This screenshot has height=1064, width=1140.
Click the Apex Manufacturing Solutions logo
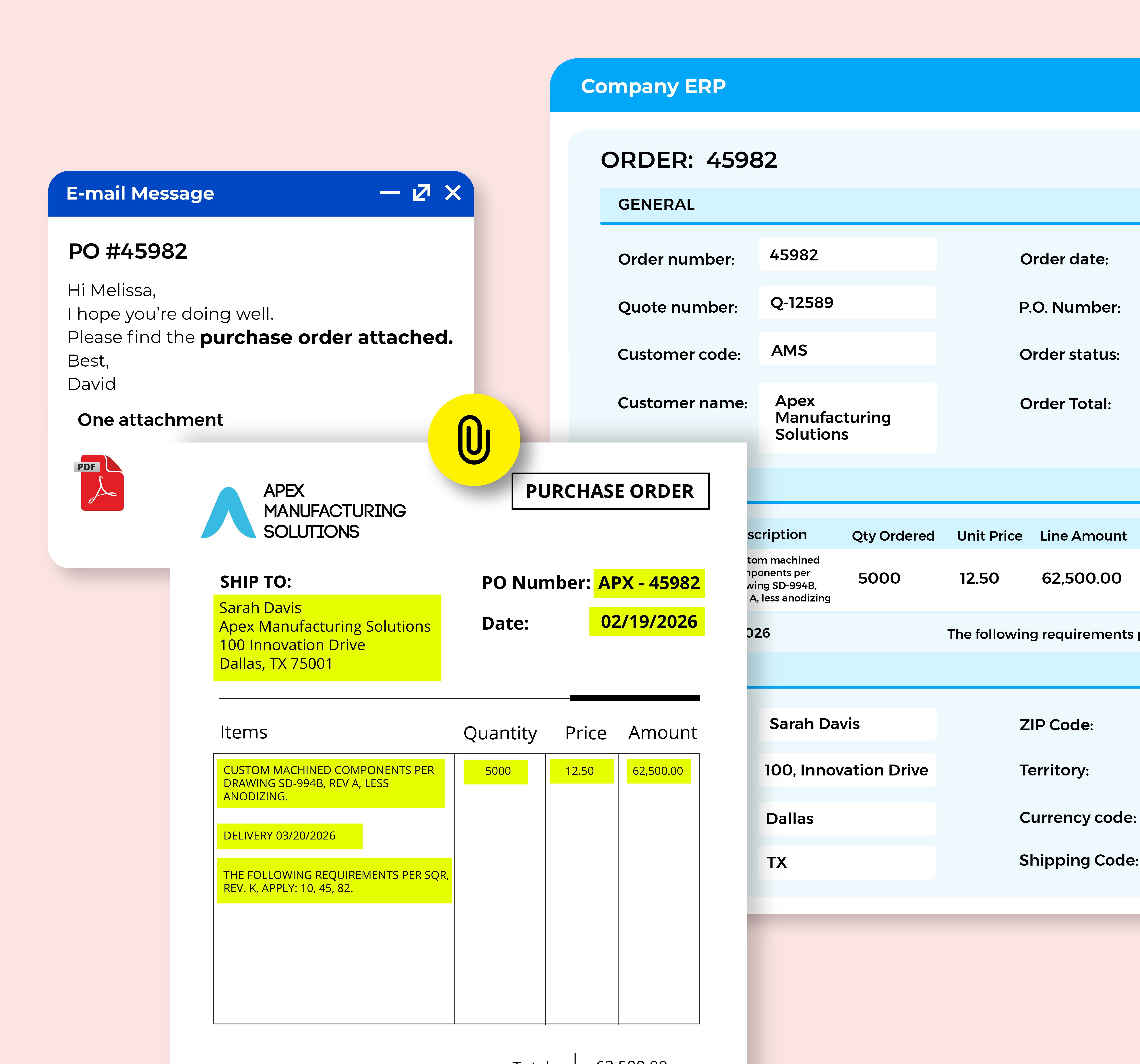[303, 511]
